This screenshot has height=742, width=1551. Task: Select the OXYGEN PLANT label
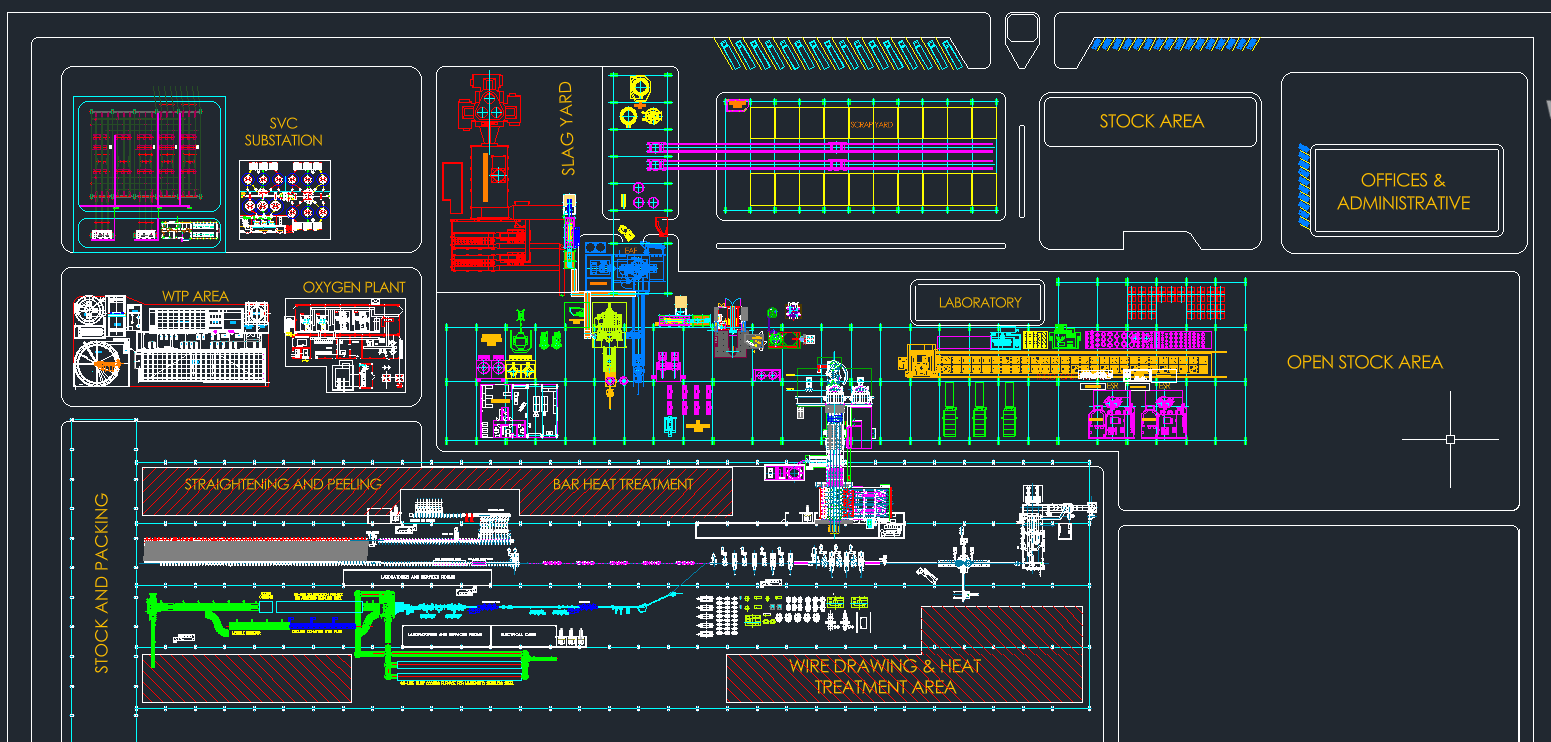(354, 287)
